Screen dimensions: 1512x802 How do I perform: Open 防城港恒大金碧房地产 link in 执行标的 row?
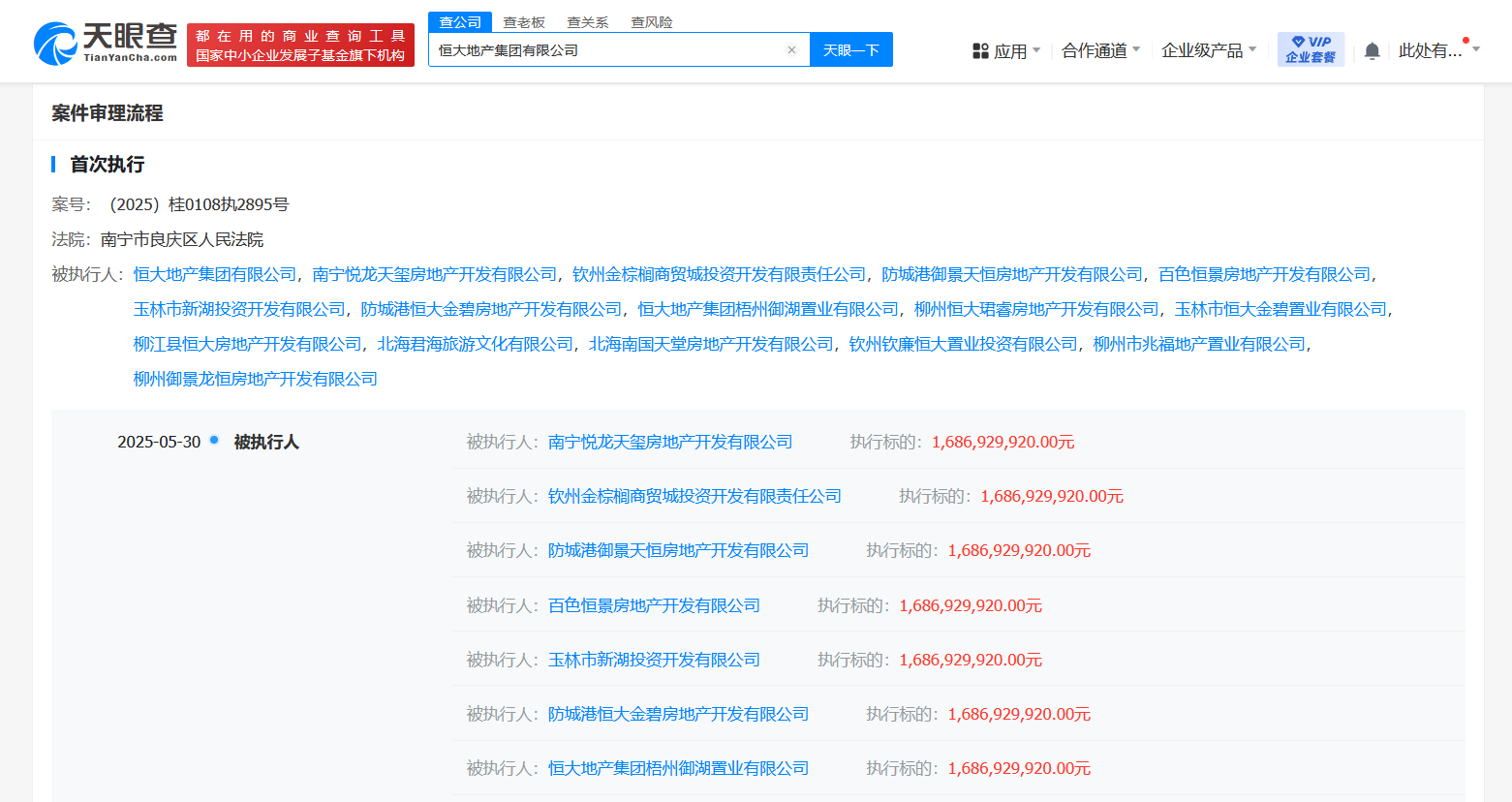coord(678,714)
